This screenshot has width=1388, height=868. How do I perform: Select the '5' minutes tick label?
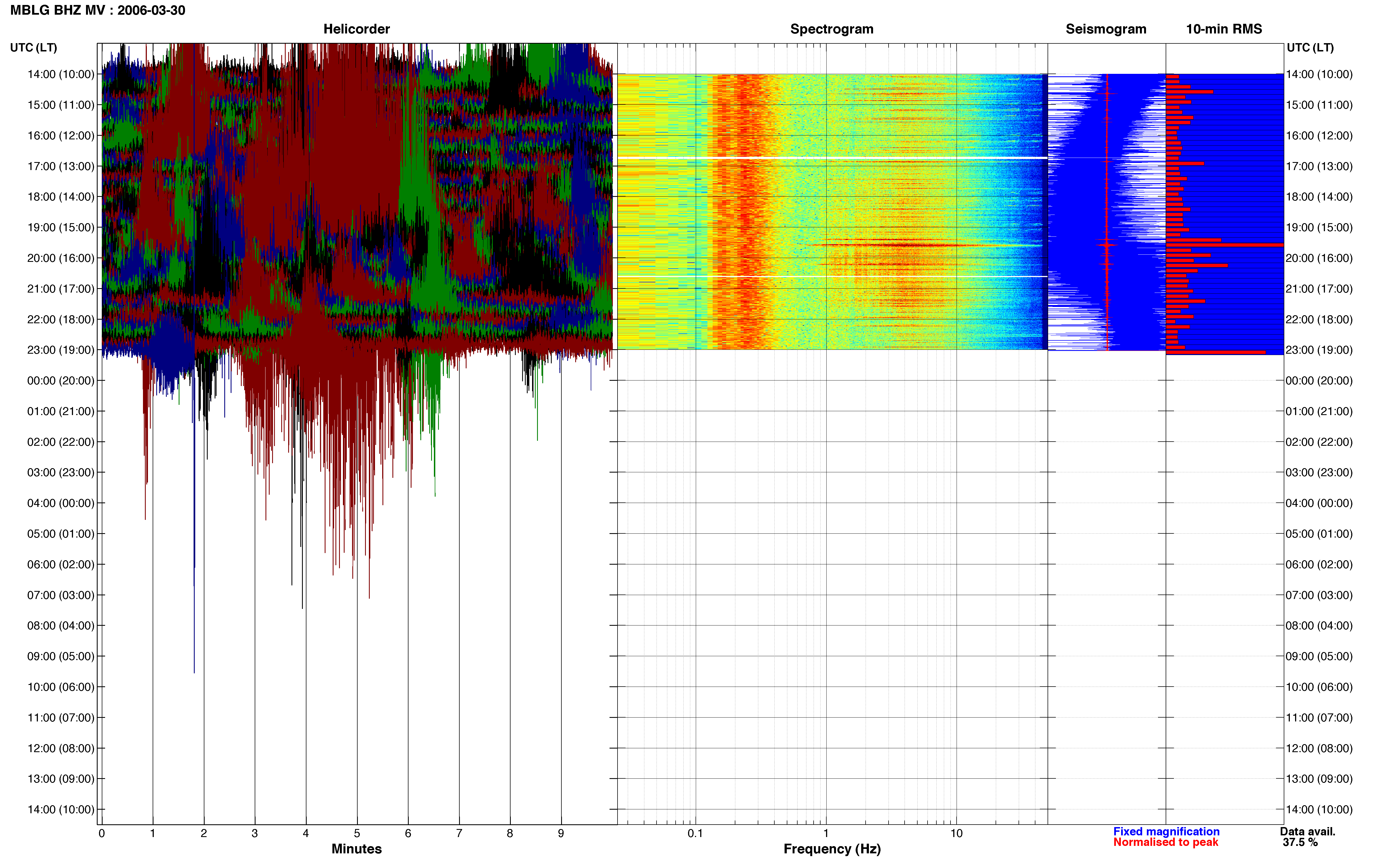coord(357,833)
